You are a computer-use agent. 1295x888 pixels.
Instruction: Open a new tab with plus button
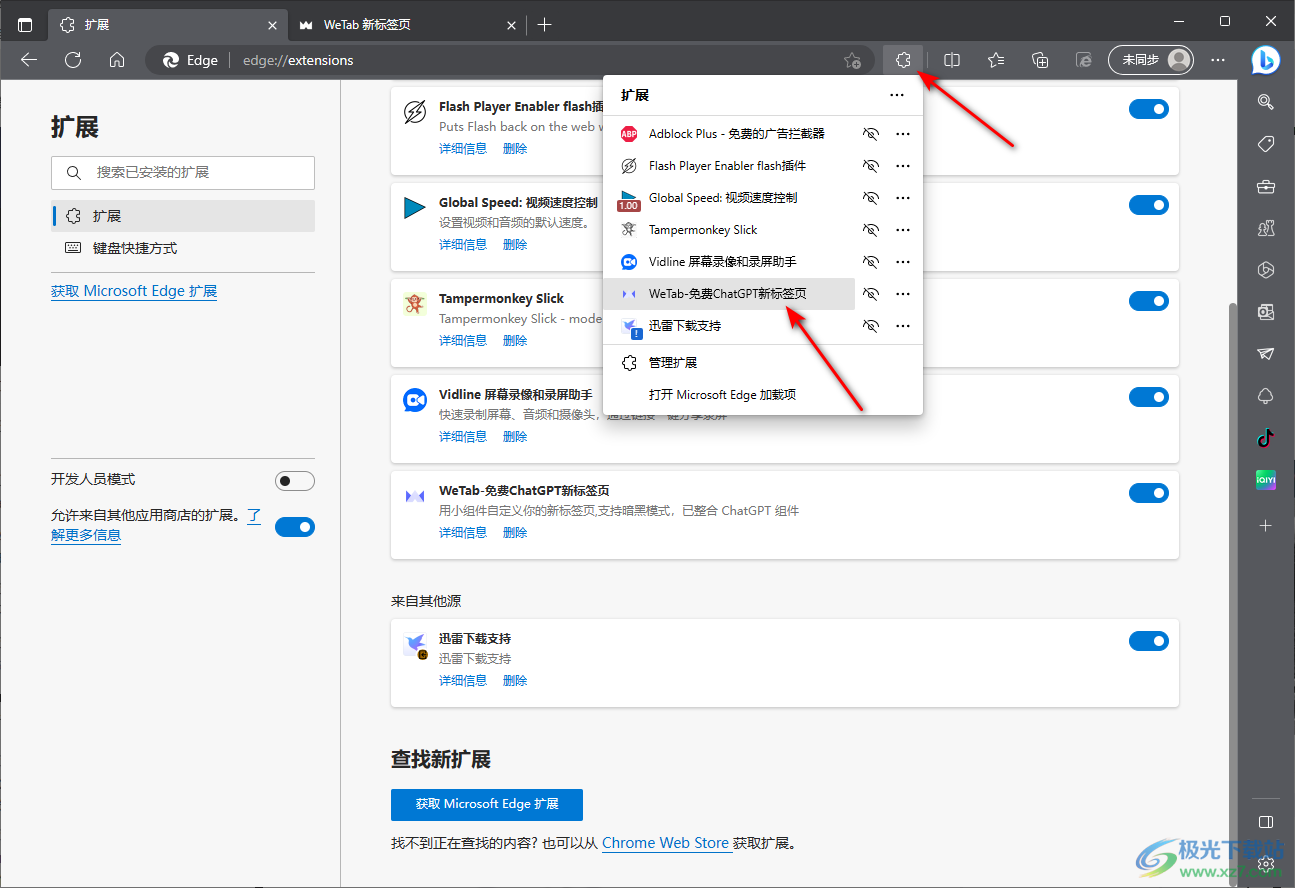point(544,24)
